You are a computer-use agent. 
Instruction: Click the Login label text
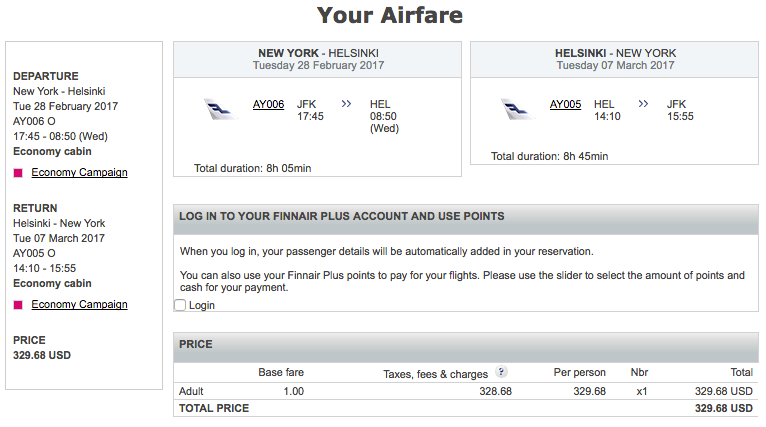click(202, 305)
